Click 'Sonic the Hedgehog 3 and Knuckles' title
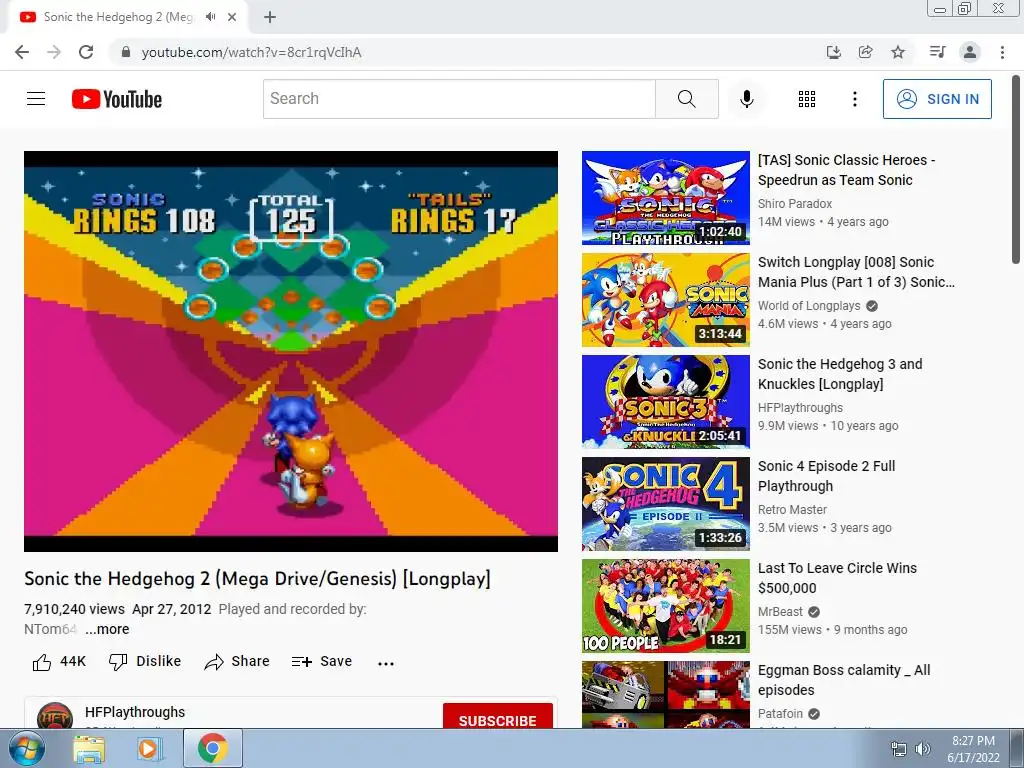This screenshot has height=768, width=1024. click(840, 374)
